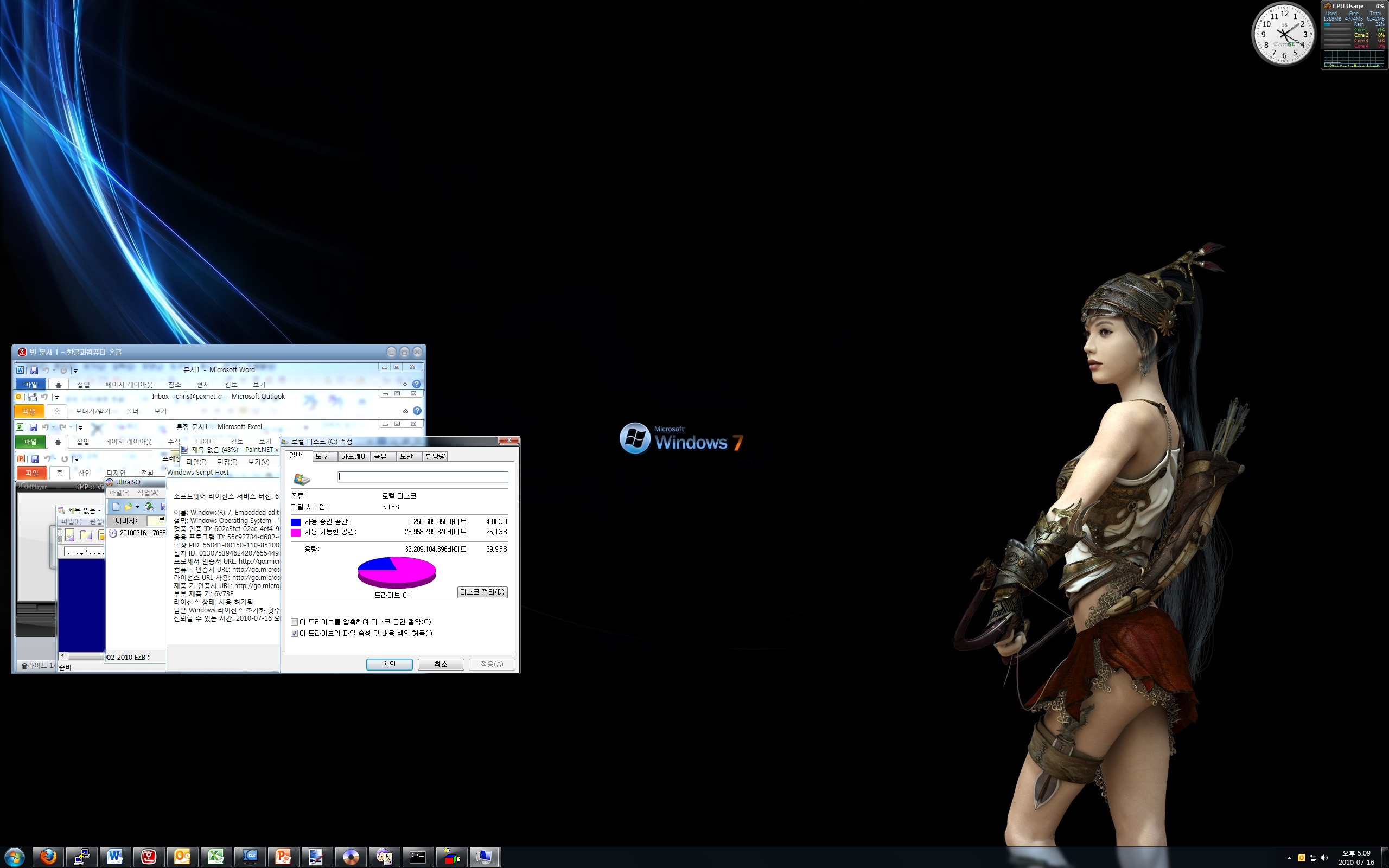Click the drive label text field in disk properties
The height and width of the screenshot is (868, 1389).
point(423,476)
